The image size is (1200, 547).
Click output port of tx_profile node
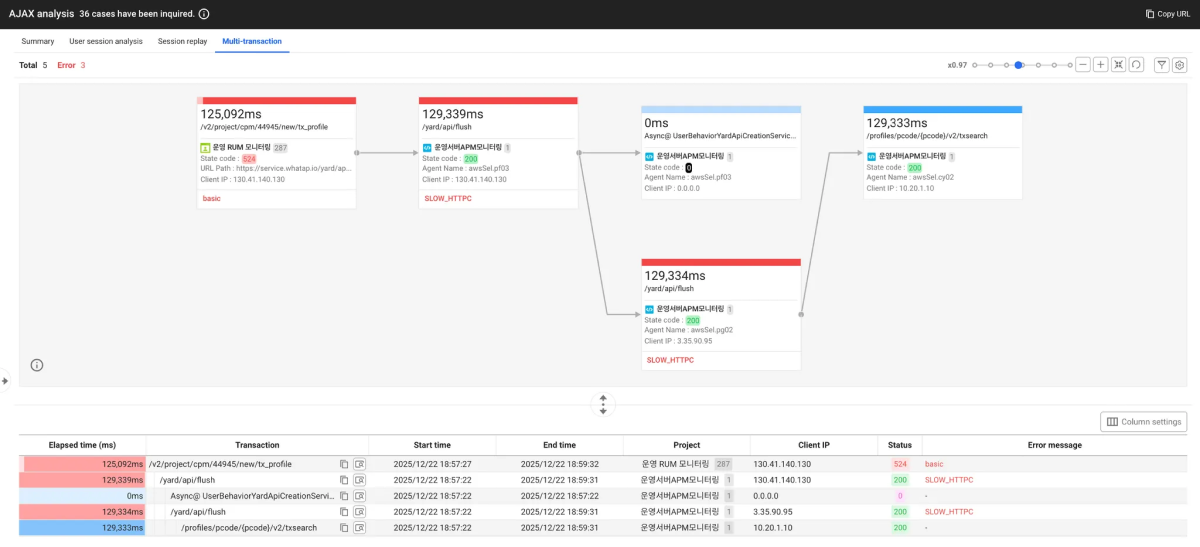pyautogui.click(x=357, y=153)
